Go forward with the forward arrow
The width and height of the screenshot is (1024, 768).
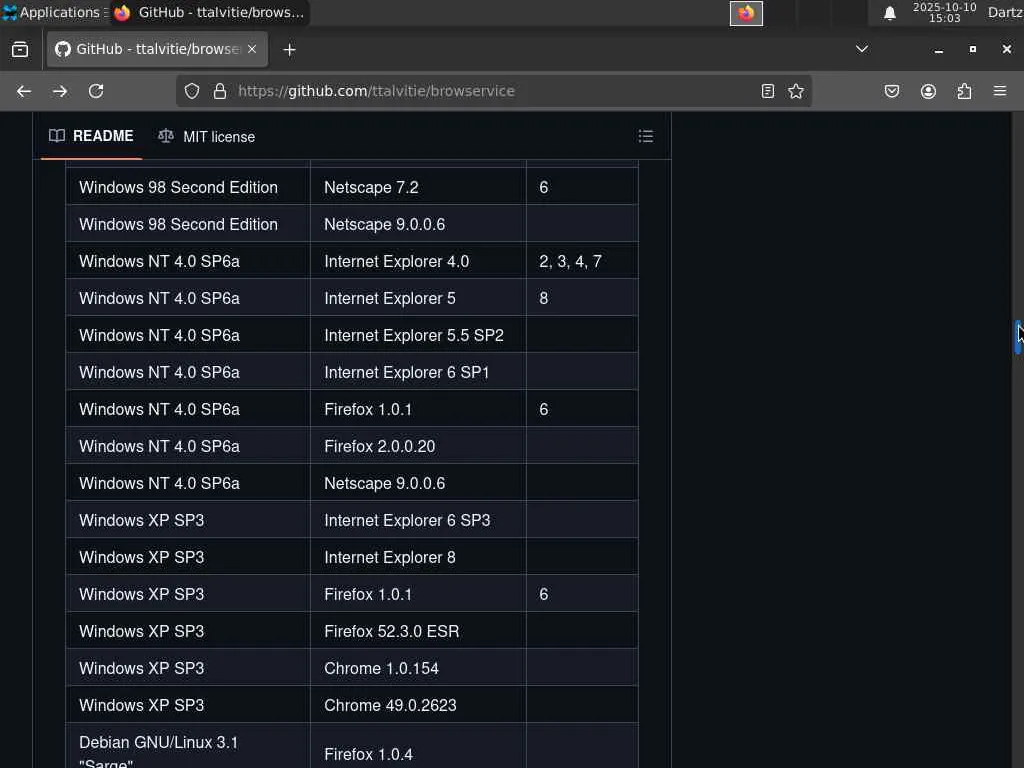coord(60,91)
